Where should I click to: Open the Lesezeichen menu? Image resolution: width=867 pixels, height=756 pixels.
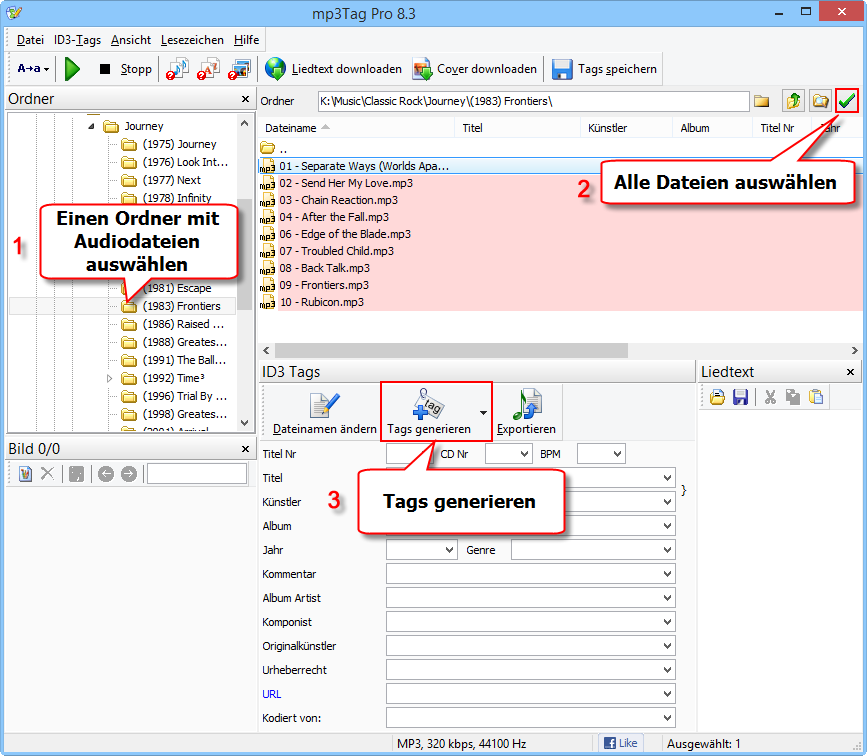[193, 40]
